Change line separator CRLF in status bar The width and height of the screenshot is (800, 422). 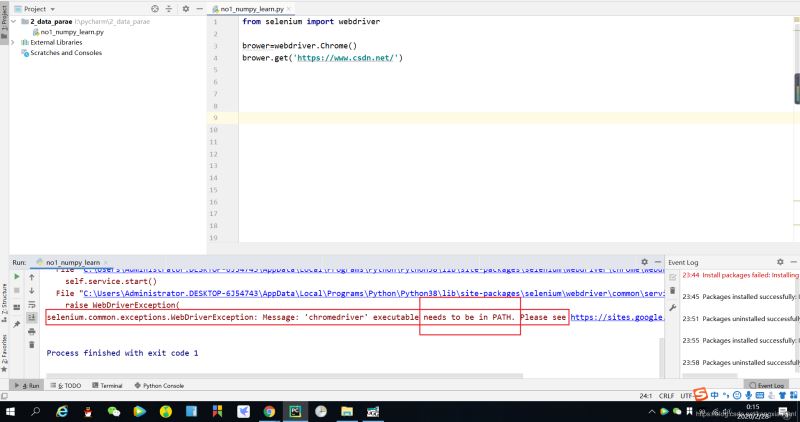(x=666, y=396)
